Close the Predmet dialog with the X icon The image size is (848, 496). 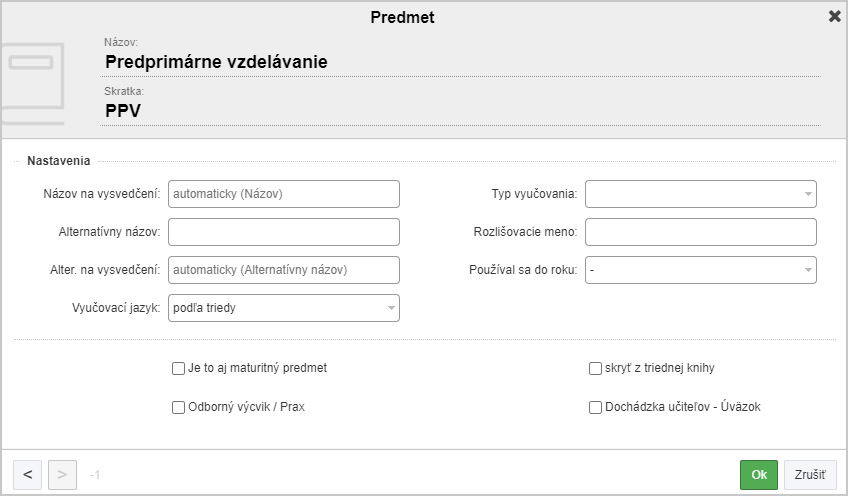coord(834,17)
